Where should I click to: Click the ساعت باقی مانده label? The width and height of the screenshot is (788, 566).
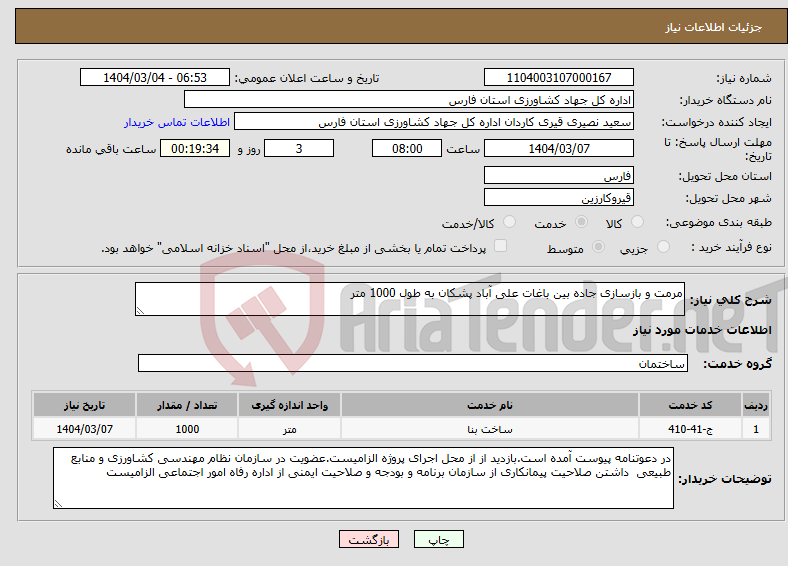click(111, 149)
